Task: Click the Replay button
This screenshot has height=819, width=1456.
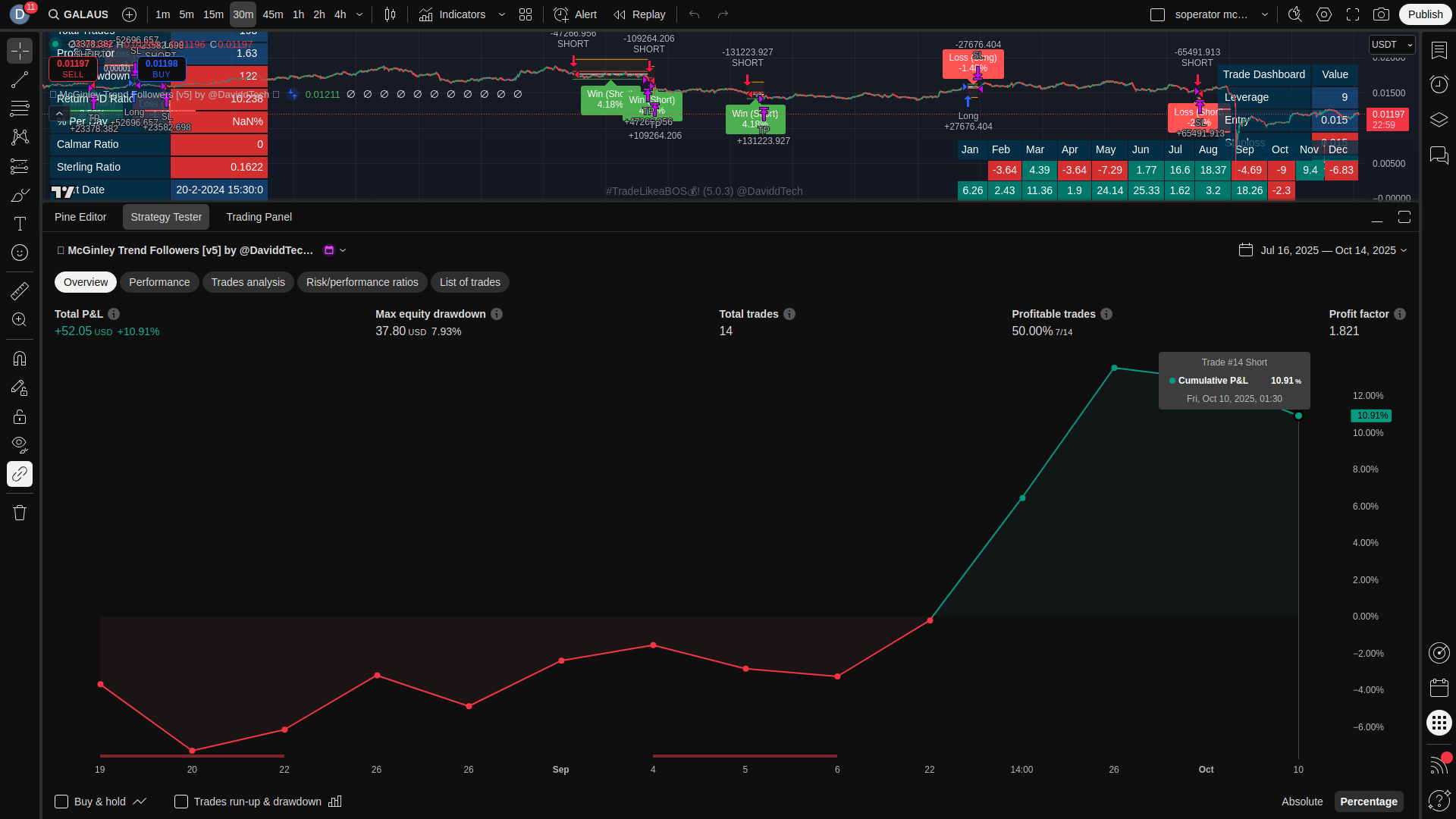Action: 639,14
